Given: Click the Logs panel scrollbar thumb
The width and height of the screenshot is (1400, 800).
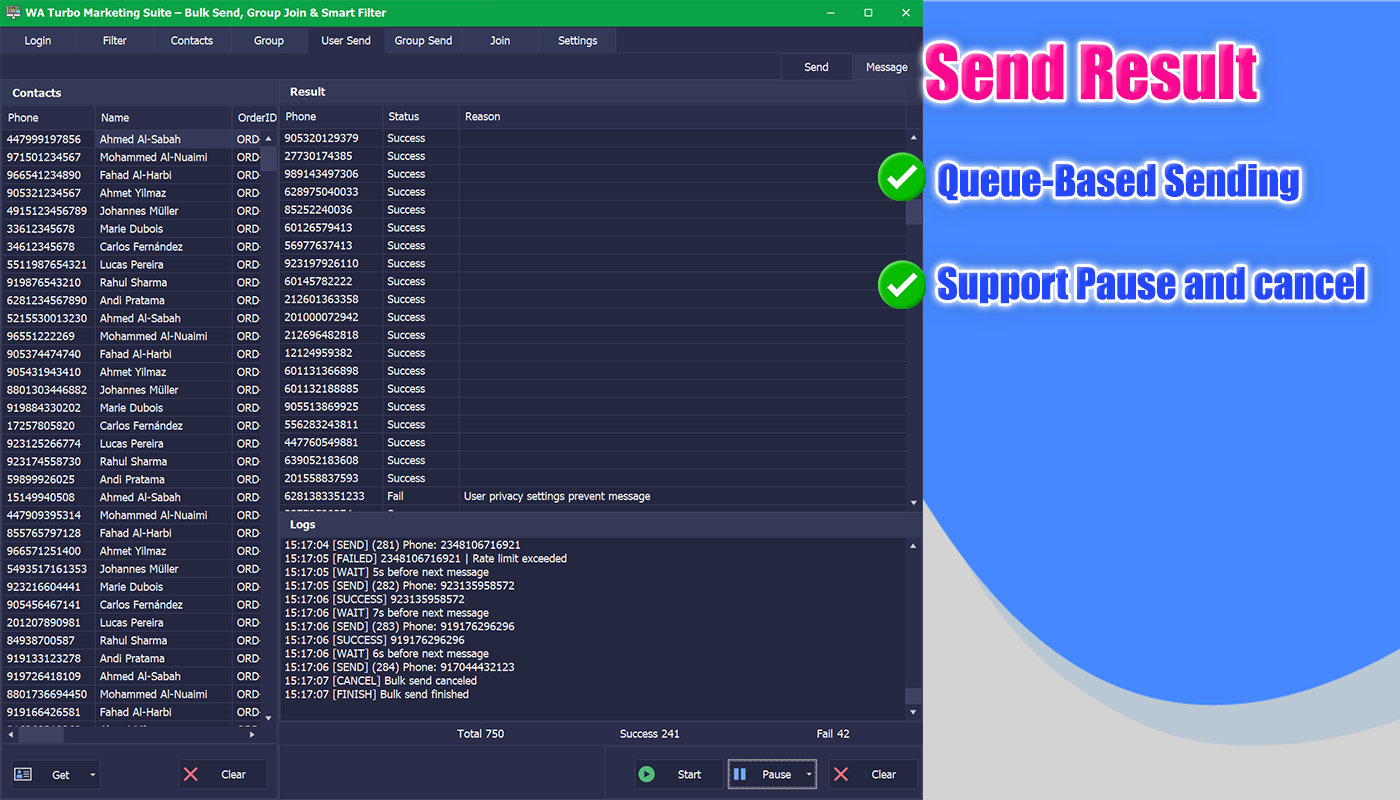Looking at the screenshot, I should 913,696.
